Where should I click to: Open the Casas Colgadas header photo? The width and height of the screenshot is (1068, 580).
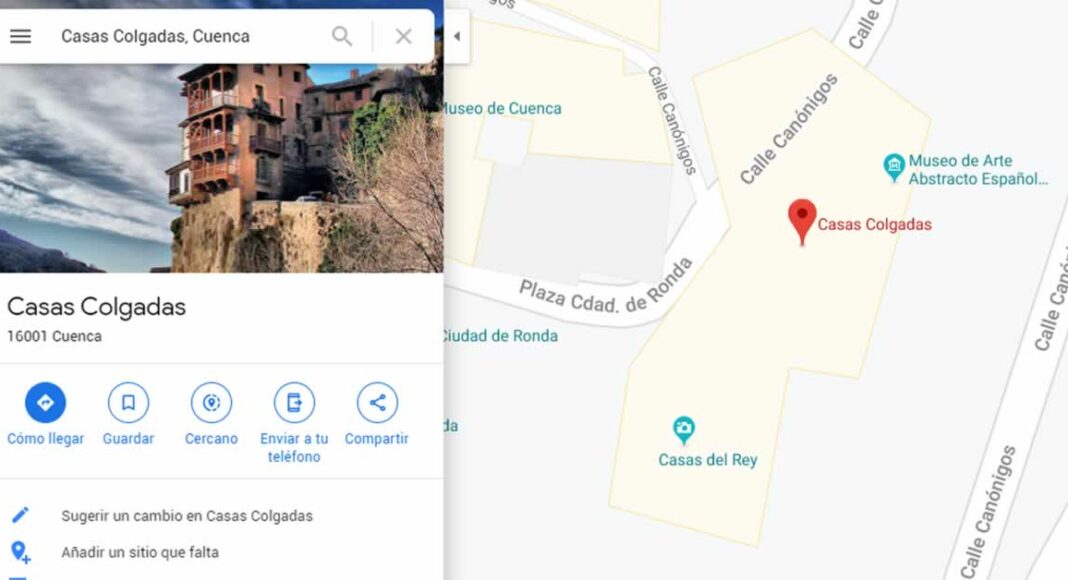(x=221, y=168)
